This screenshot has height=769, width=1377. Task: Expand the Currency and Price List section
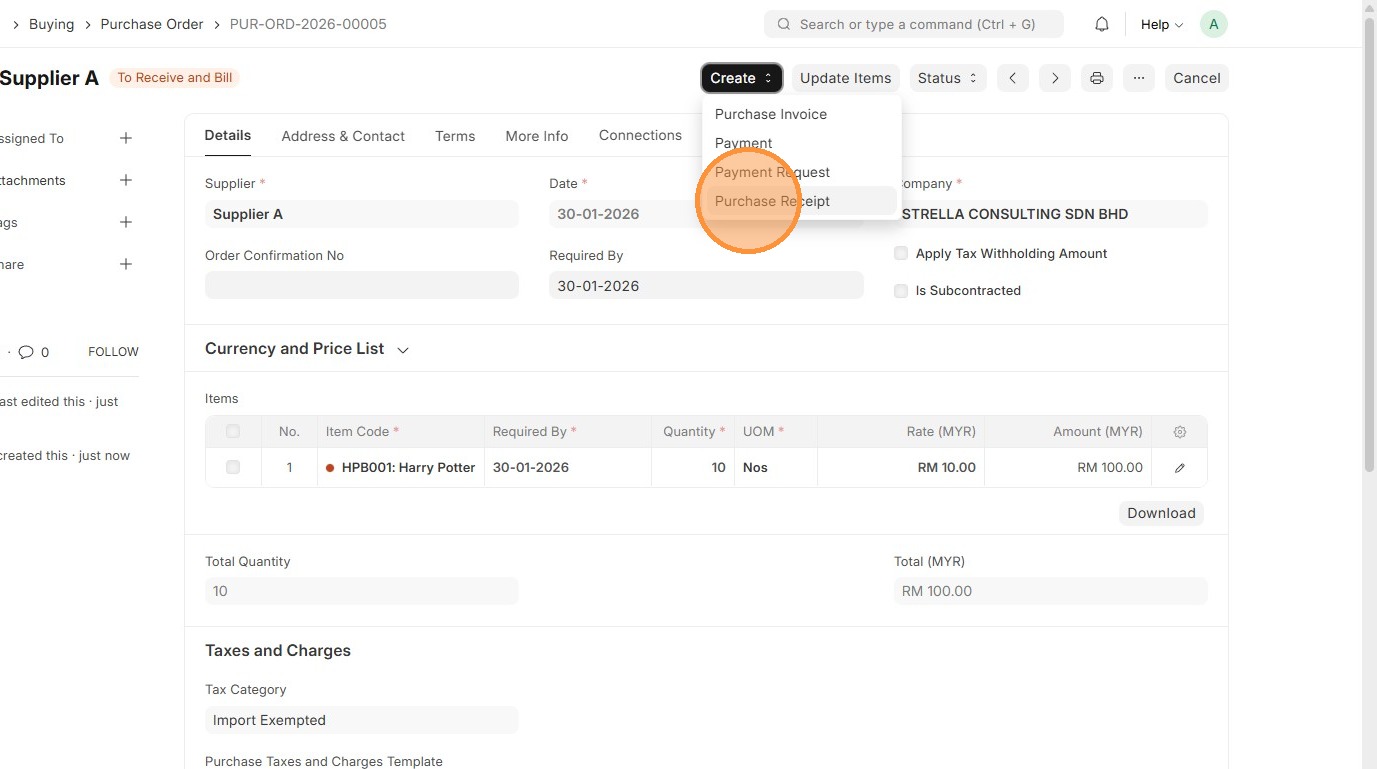point(307,349)
